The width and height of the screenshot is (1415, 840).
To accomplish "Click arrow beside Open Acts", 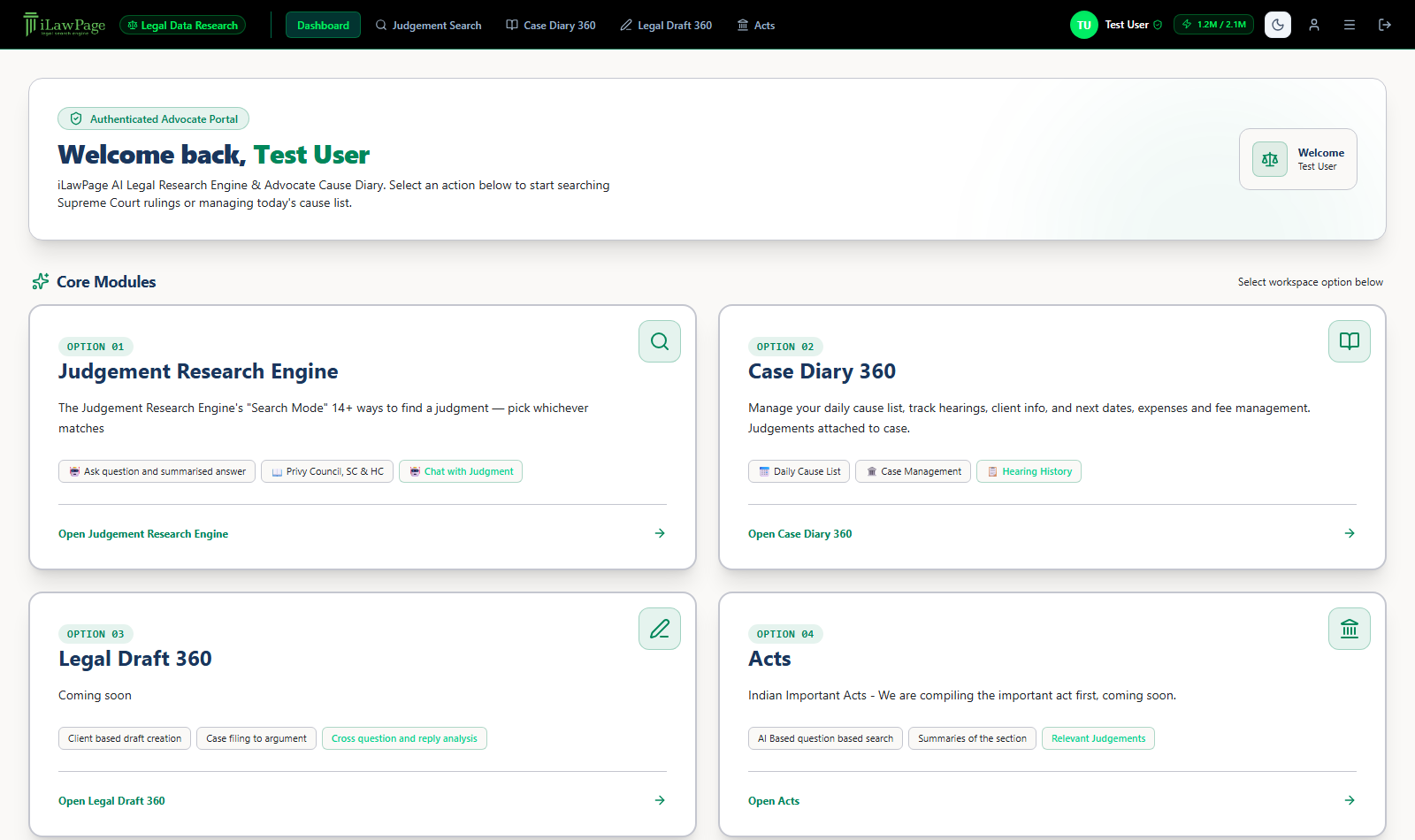I will coord(1350,800).
